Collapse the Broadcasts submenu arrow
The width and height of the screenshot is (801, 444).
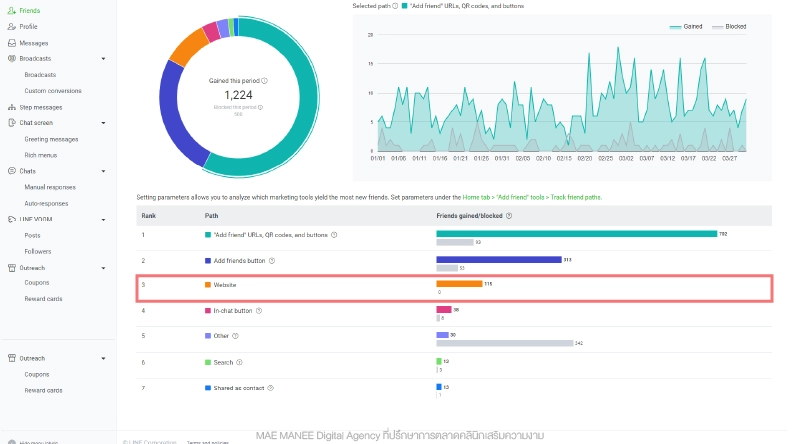click(x=103, y=59)
